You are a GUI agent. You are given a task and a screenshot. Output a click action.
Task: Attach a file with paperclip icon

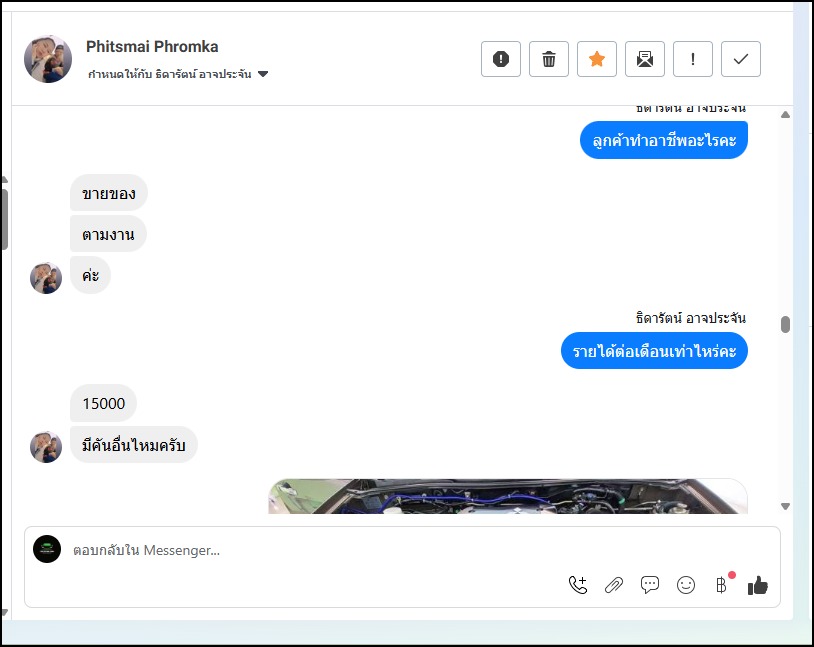point(614,585)
